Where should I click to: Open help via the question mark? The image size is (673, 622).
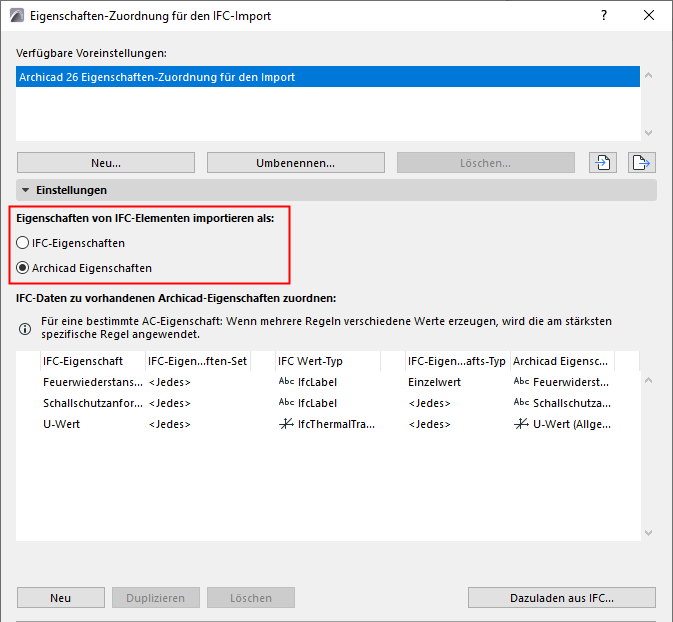[604, 15]
